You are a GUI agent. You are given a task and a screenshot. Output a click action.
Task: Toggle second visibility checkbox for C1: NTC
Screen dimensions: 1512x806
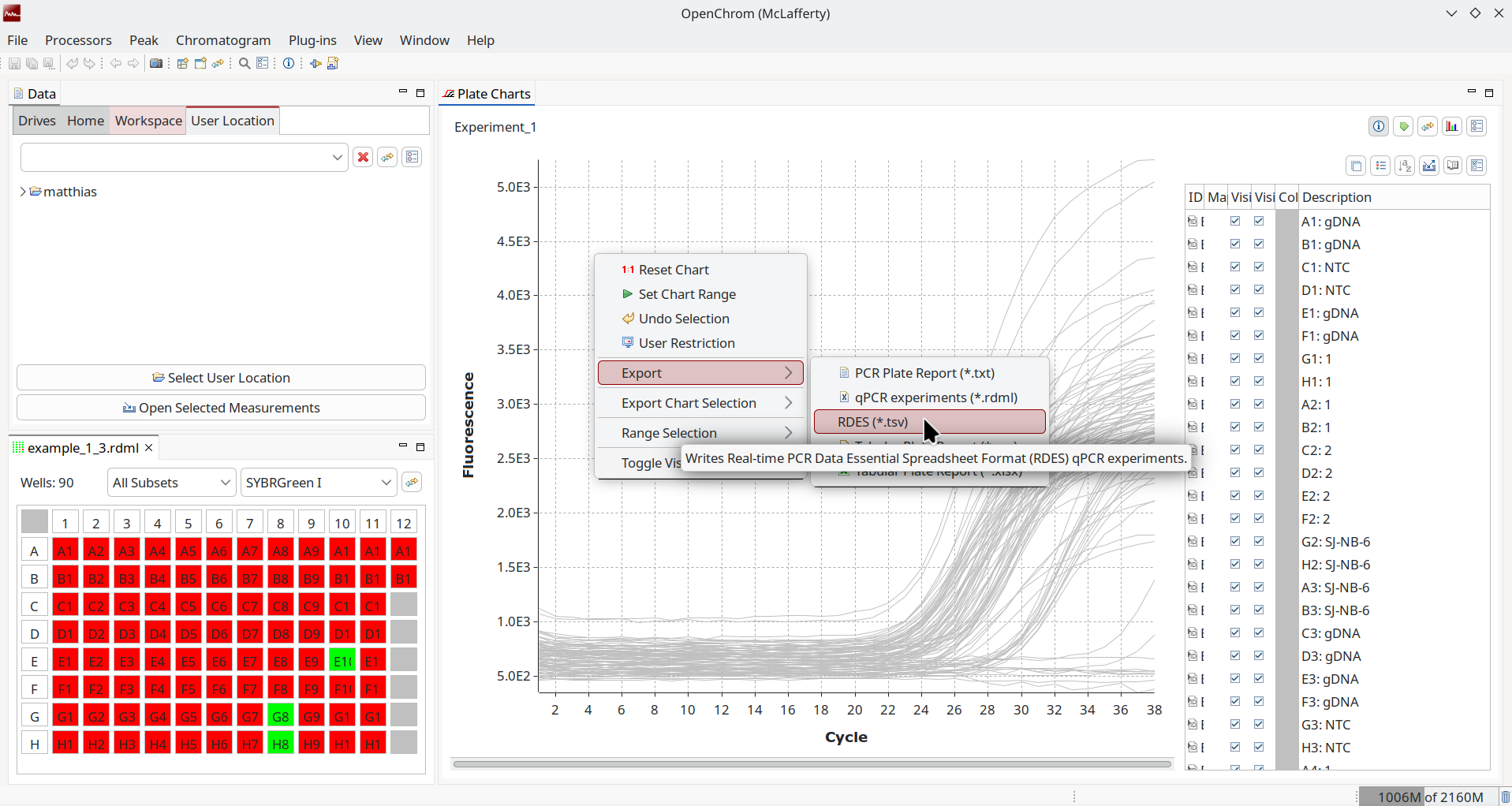pos(1259,267)
